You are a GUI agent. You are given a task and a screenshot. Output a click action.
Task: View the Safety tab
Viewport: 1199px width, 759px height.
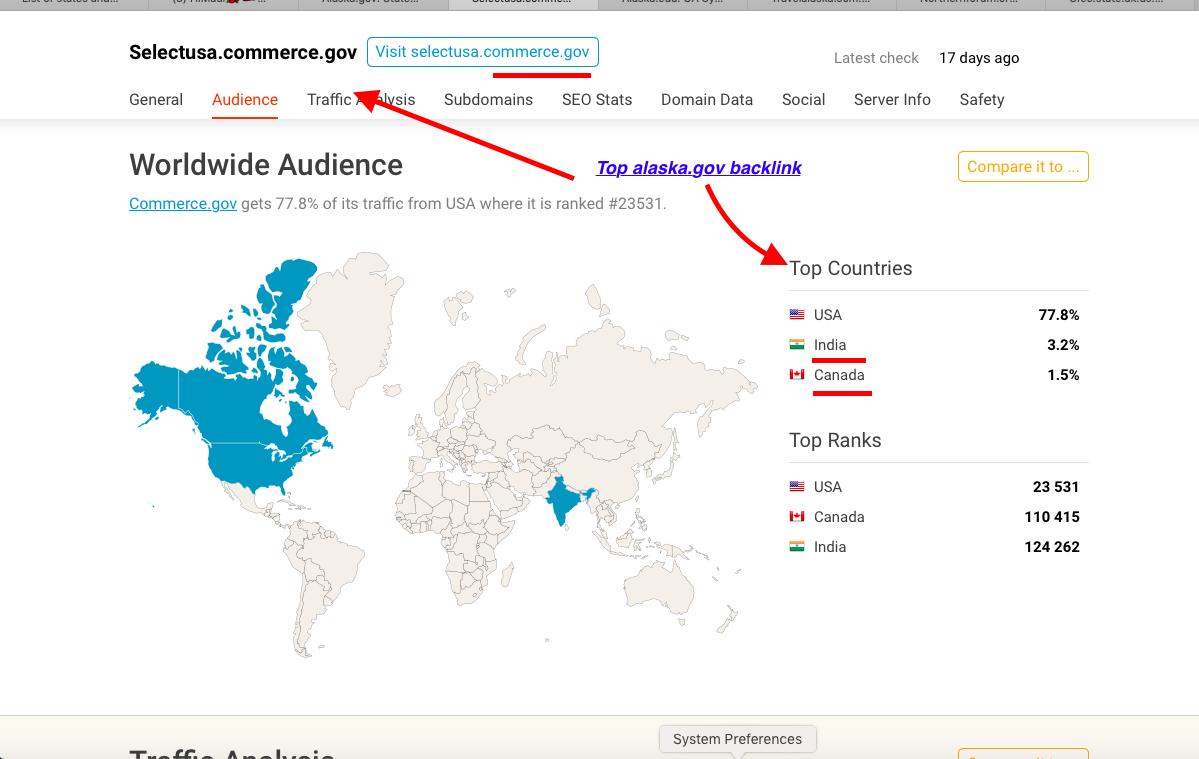point(982,99)
